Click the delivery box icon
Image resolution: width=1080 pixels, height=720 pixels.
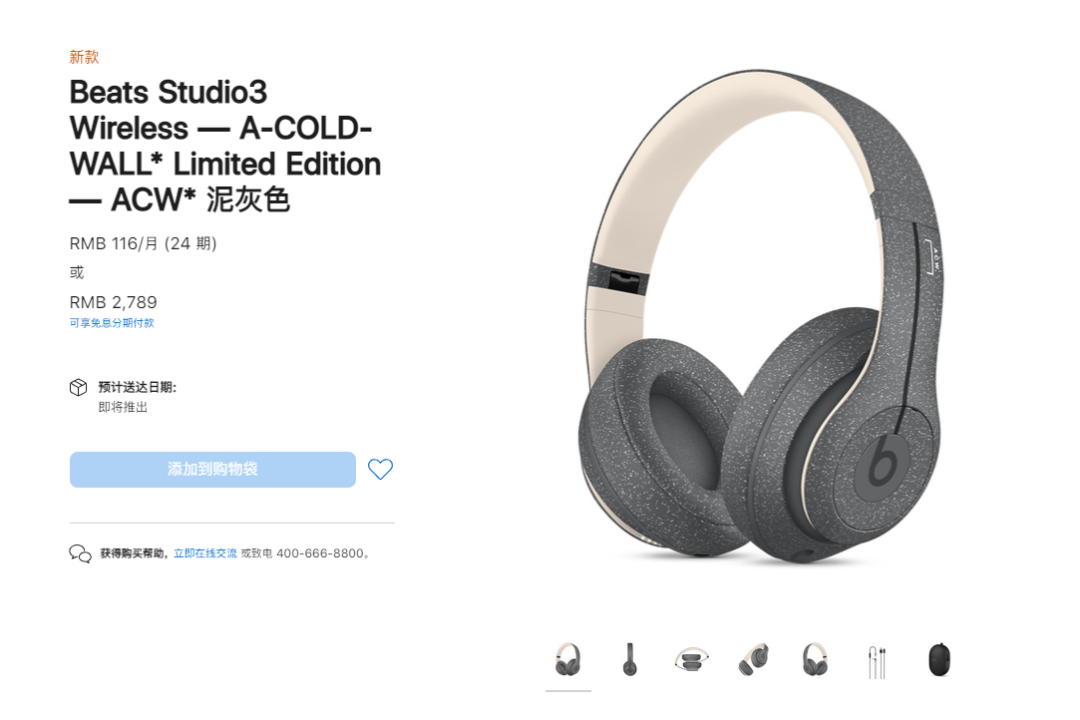tap(79, 387)
